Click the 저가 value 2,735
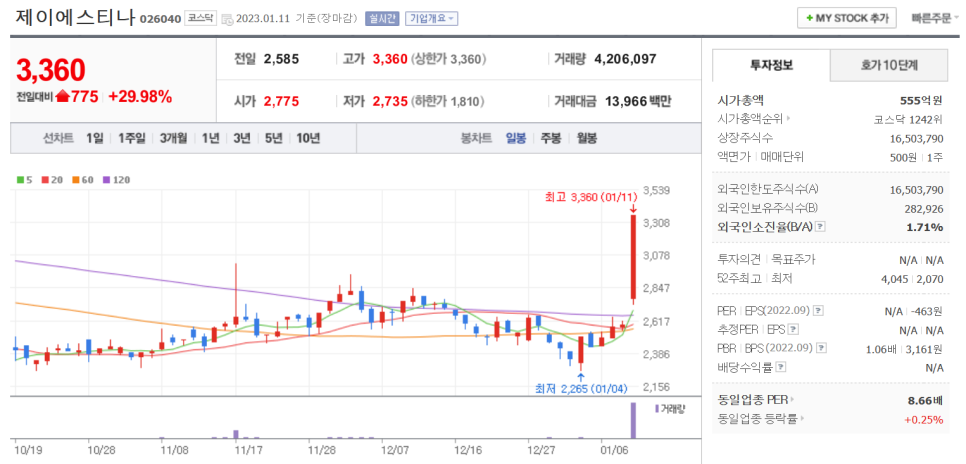The width and height of the screenshot is (966, 464). 390,102
